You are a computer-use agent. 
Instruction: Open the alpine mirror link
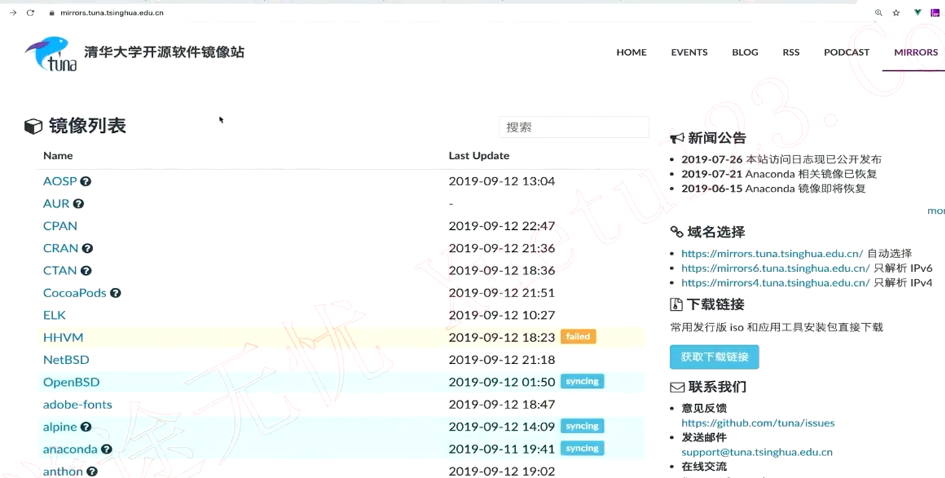coord(60,427)
